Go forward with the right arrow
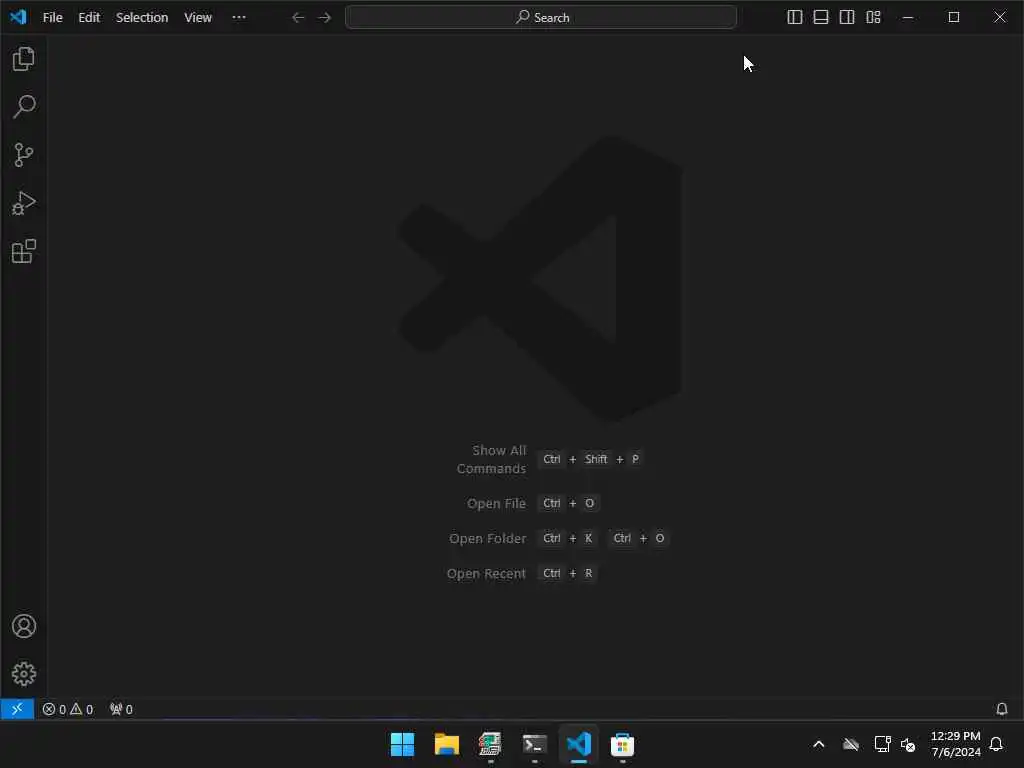The image size is (1024, 768). pos(325,18)
